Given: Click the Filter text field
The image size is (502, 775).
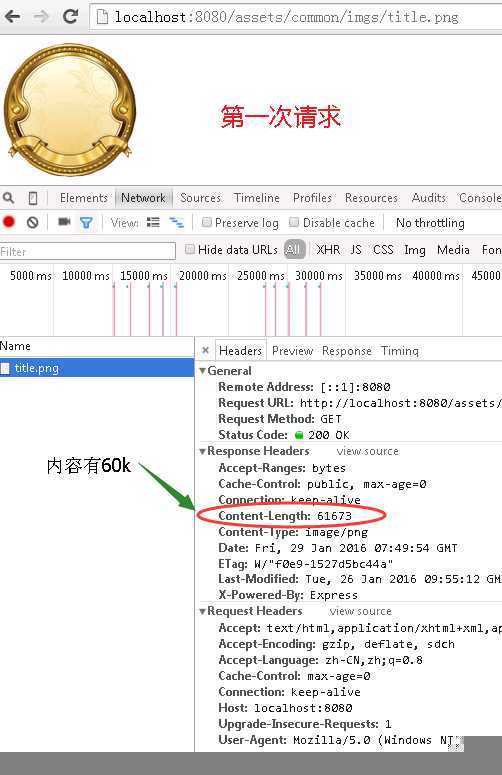Looking at the screenshot, I should pyautogui.click(x=88, y=251).
